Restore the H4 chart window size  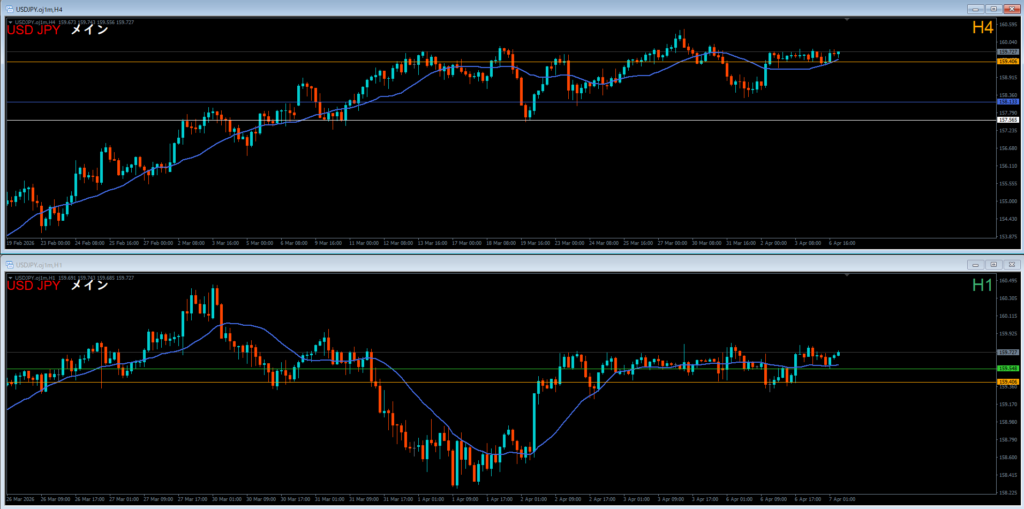pos(995,7)
